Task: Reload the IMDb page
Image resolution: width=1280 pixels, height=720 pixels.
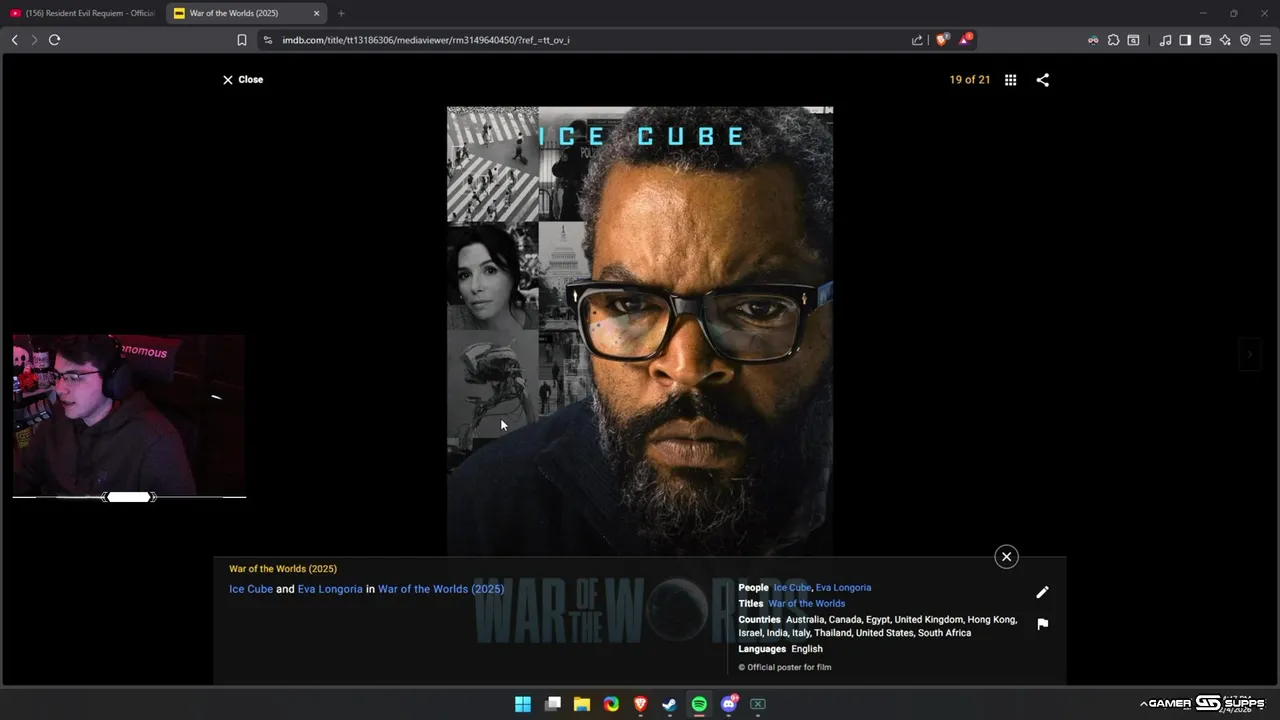Action: (x=54, y=40)
